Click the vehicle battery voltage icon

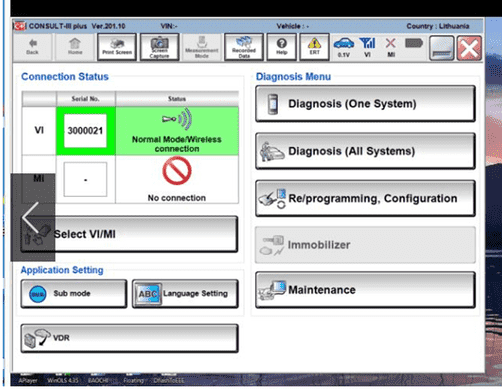[x=344, y=47]
